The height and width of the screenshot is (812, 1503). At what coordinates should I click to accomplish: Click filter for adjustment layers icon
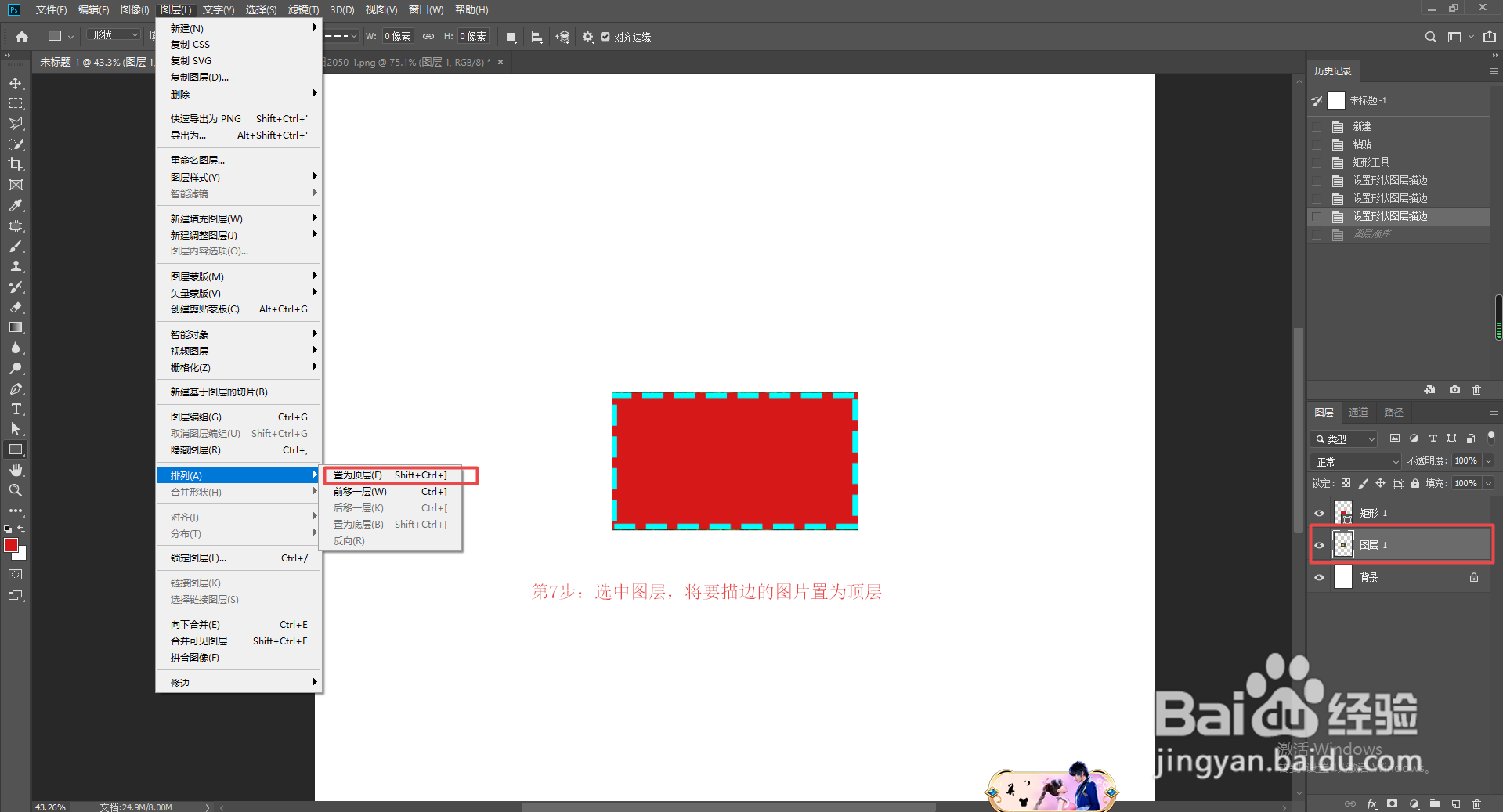tap(1414, 438)
